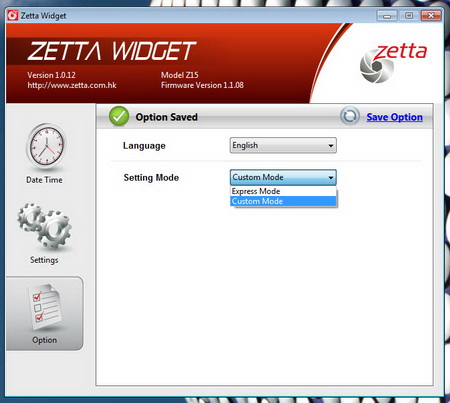Minimize the Zetta Widget window
450x403 pixels.
(387, 15)
